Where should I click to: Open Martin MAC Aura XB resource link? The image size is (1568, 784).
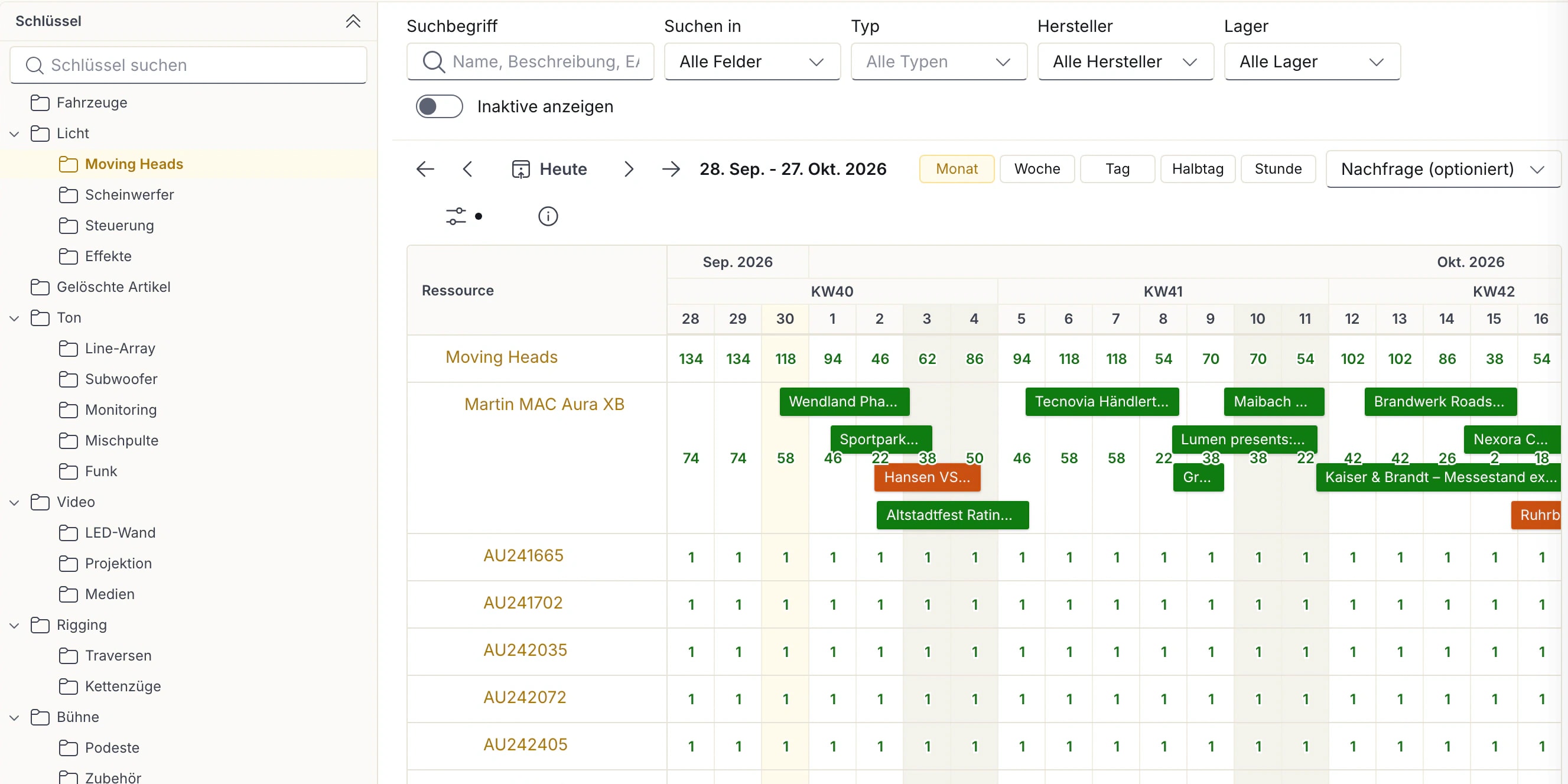[544, 404]
